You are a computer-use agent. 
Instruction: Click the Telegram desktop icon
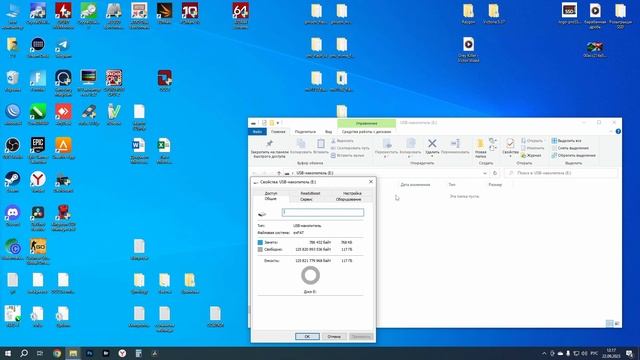63,47
